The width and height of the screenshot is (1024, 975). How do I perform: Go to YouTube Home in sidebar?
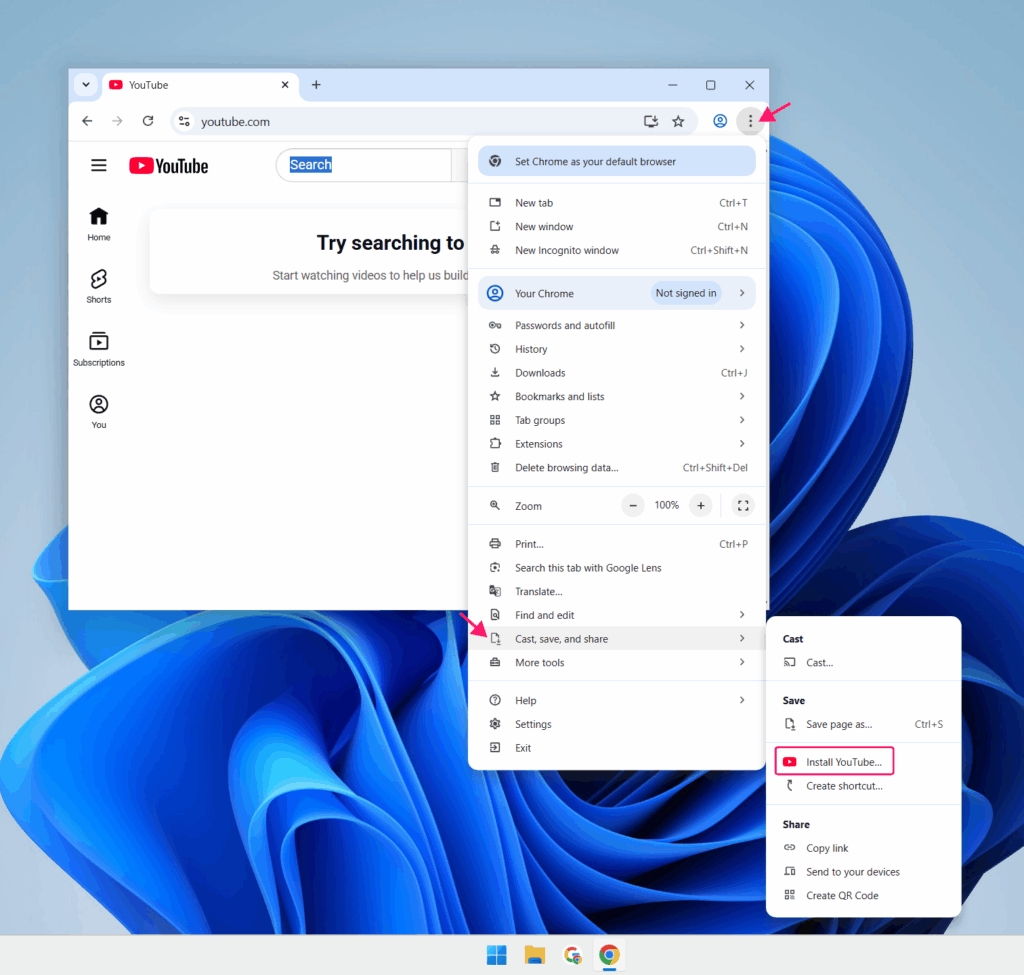(99, 224)
